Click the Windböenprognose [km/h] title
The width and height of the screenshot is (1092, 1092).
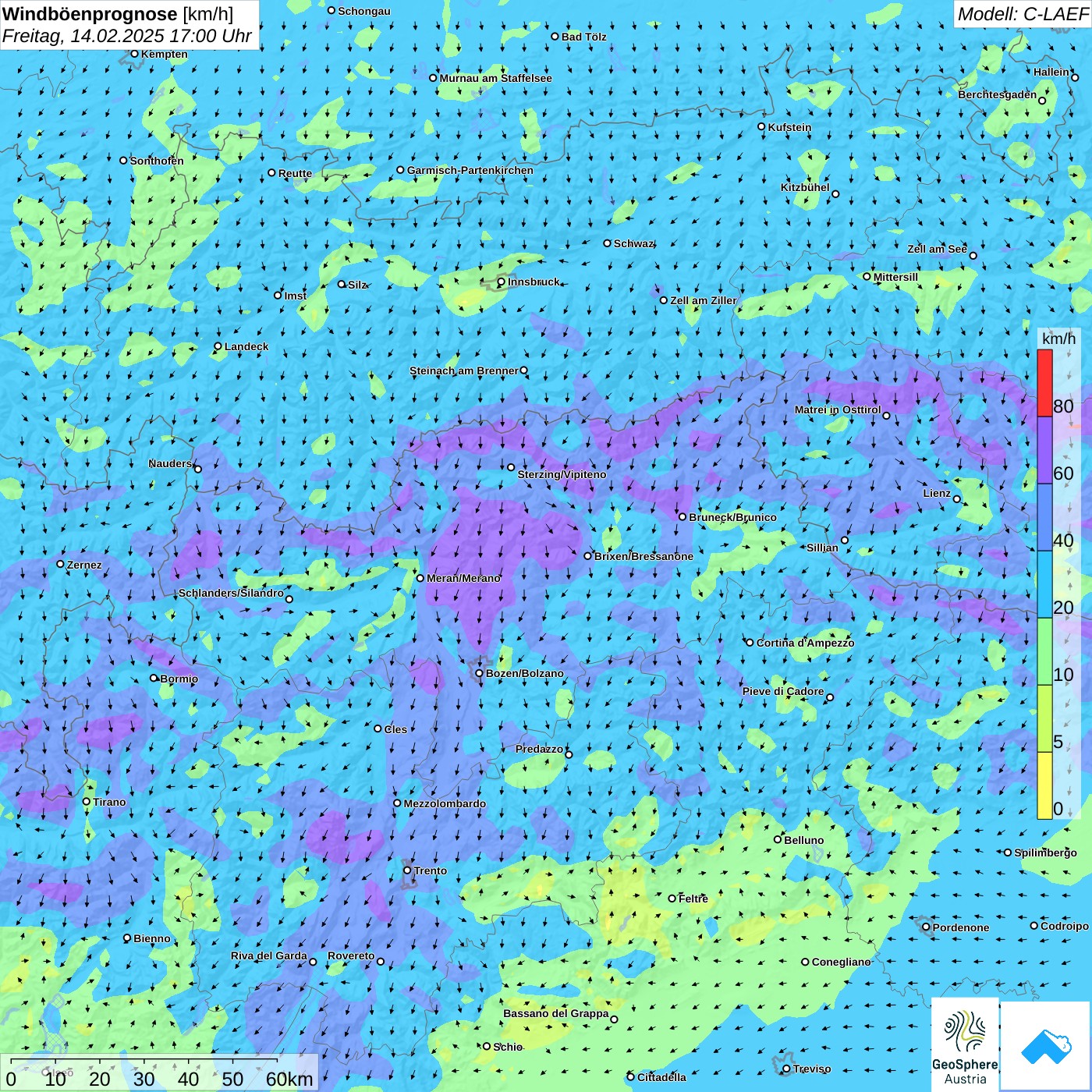118,14
